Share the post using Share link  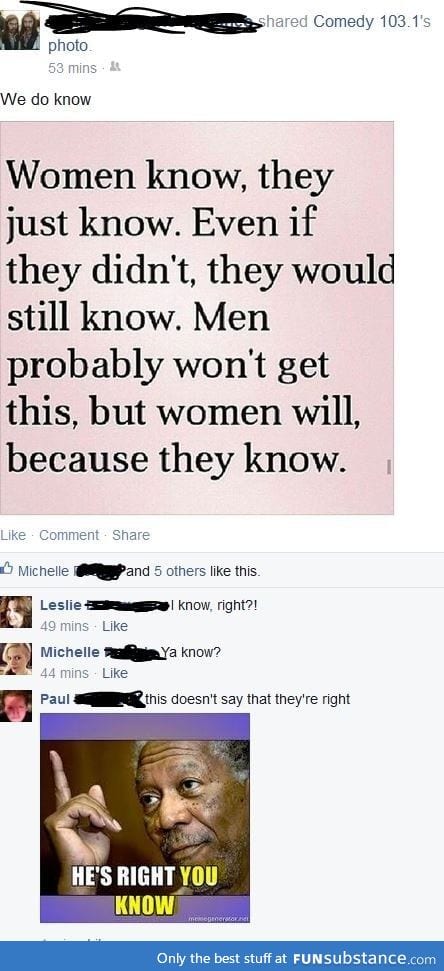coord(131,535)
